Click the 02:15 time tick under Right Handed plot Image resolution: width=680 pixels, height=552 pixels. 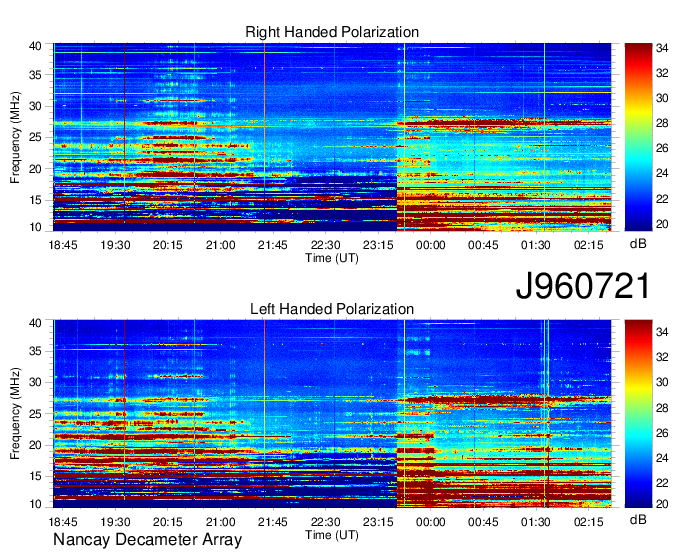[588, 245]
